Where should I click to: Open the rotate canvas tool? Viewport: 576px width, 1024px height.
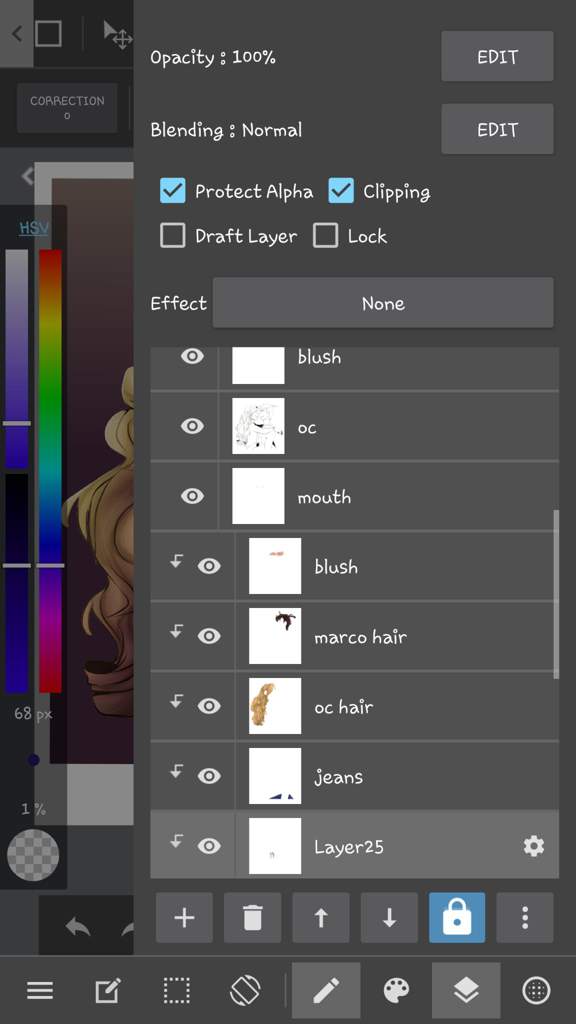246,991
